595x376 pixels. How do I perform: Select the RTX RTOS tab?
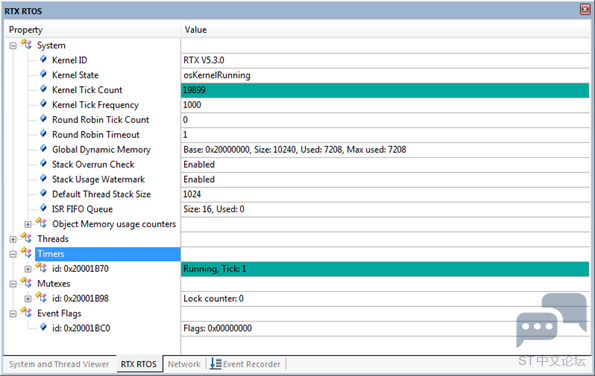pyautogui.click(x=139, y=364)
